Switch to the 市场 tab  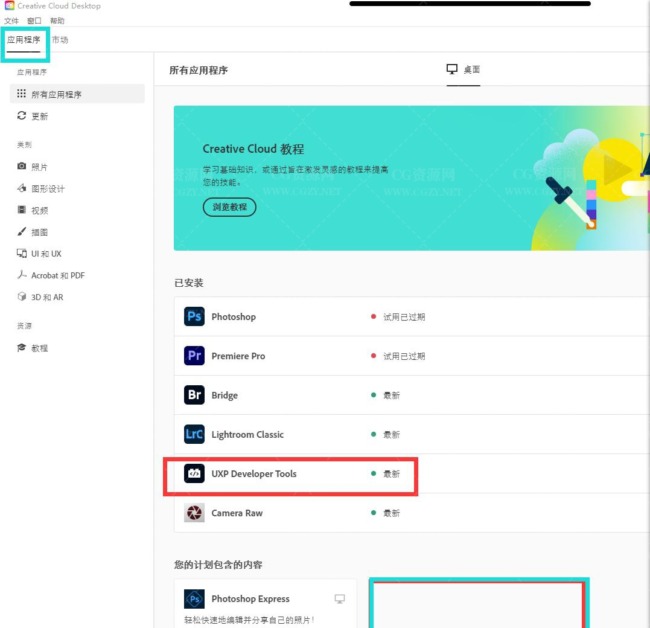60,40
